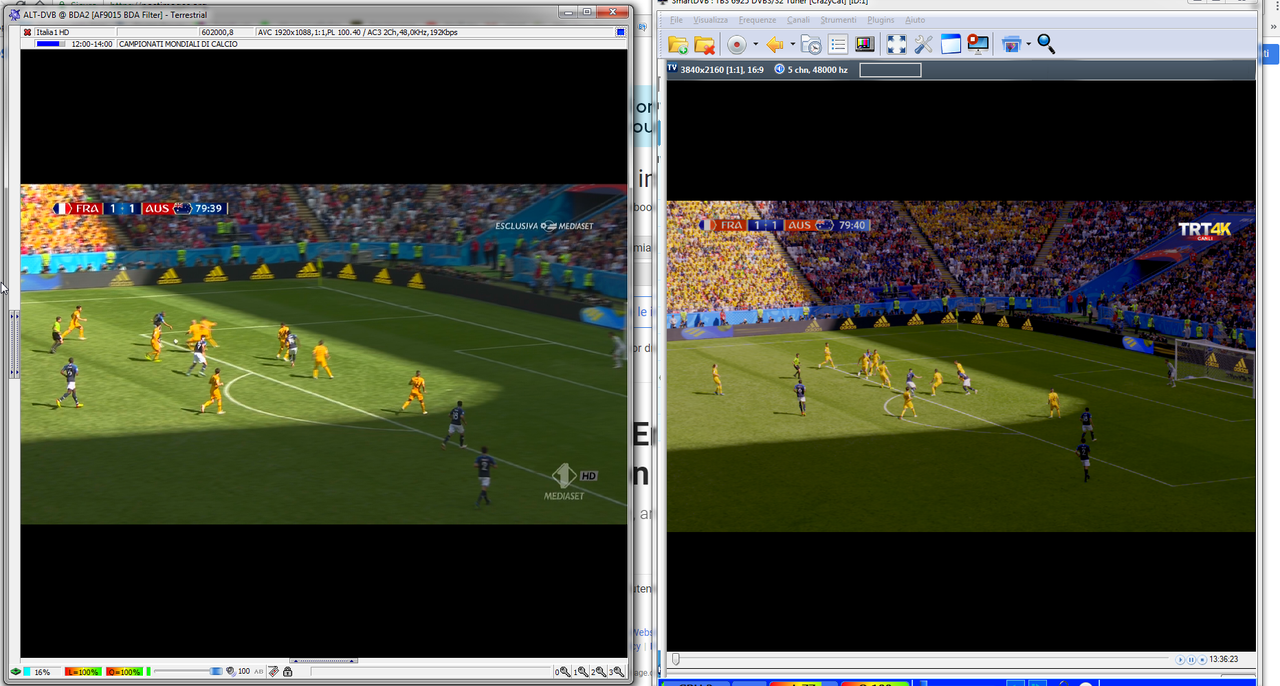The height and width of the screenshot is (686, 1280).
Task: Click the Italia1 HD channel name field
Action: point(75,32)
